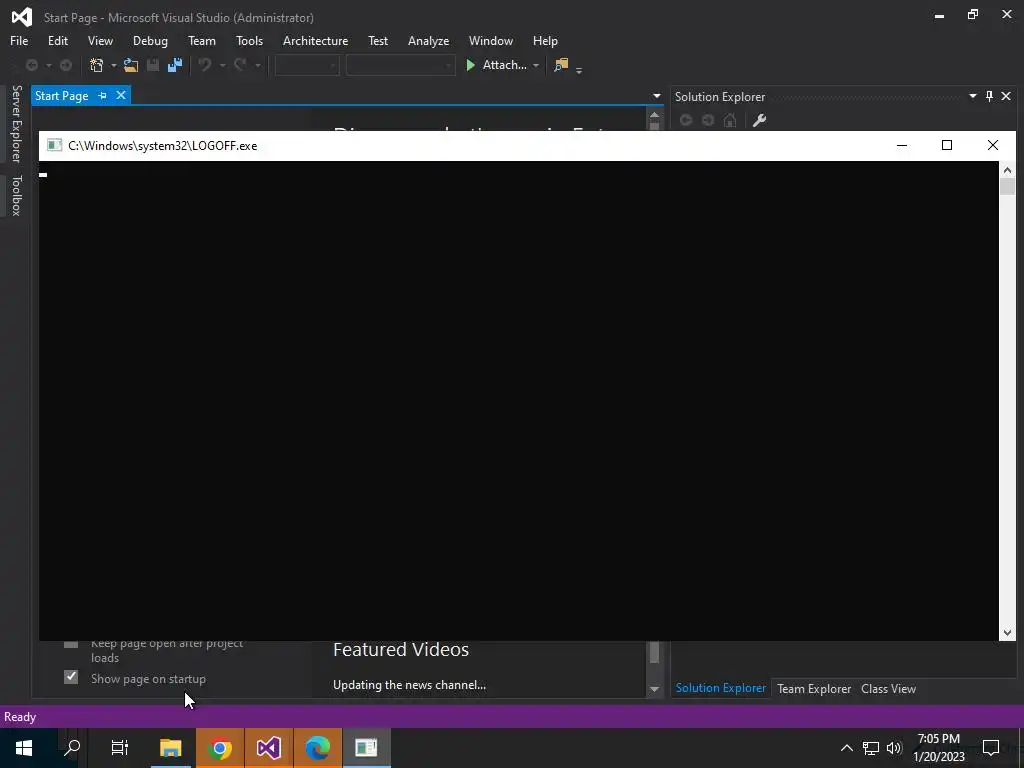Open Solution Configurations combo box
1024x768 pixels.
[307, 65]
